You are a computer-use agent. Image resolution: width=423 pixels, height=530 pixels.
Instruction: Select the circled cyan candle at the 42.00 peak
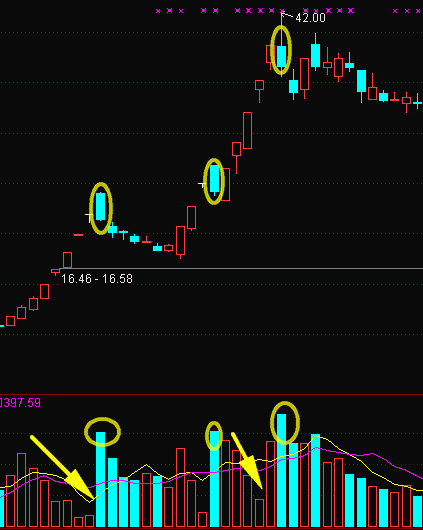click(x=281, y=56)
